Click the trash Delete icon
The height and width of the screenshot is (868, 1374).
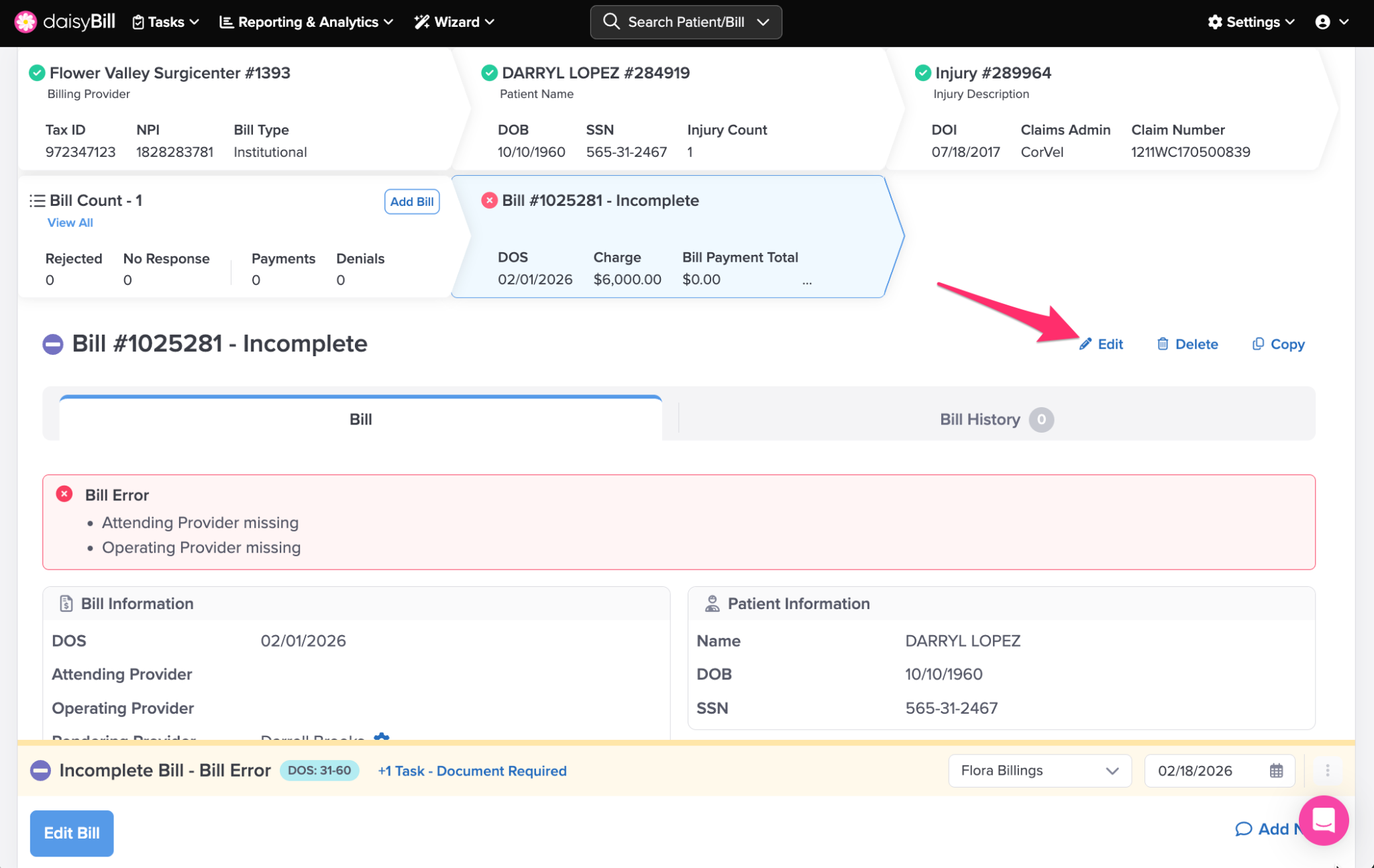(1163, 344)
